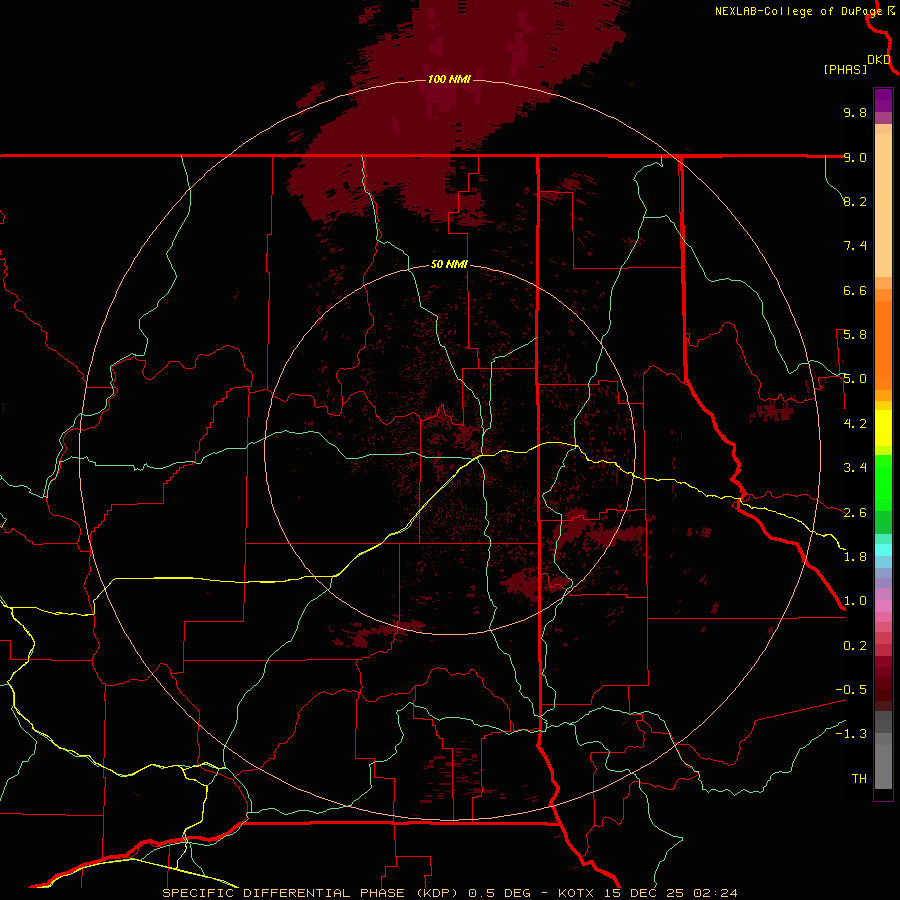The image size is (900, 900).
Task: Click the 7.4 value on color scale
Action: click(x=855, y=246)
